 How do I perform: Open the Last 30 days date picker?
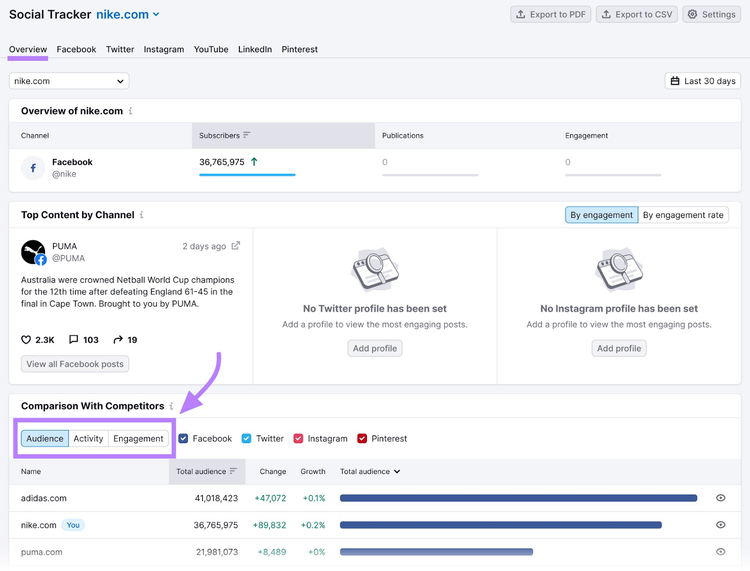(703, 81)
